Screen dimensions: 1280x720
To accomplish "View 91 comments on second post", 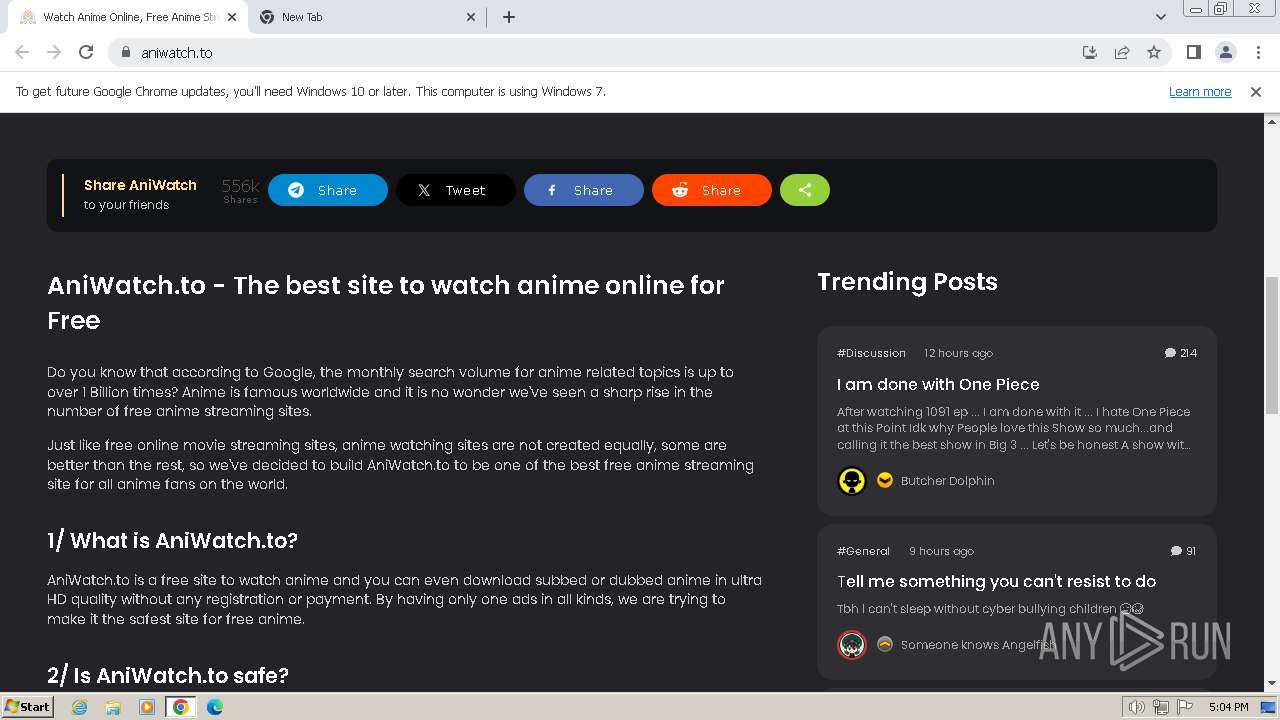I will pyautogui.click(x=1184, y=551).
